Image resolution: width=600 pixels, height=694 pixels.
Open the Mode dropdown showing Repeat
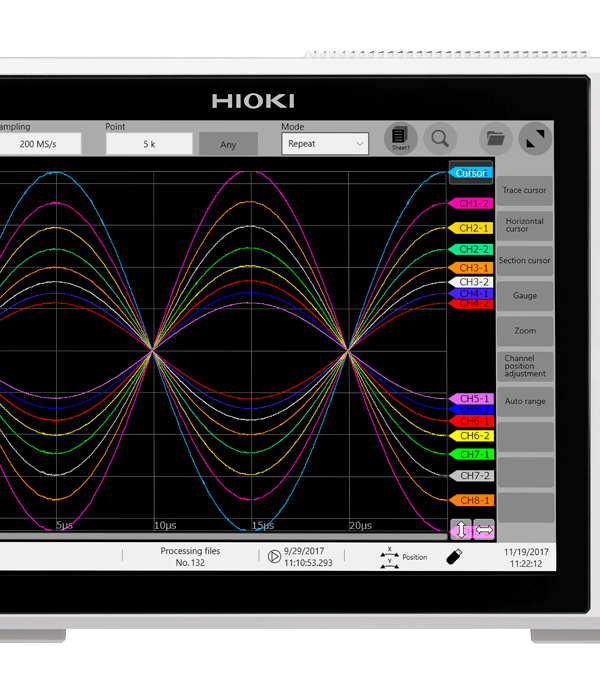point(325,144)
